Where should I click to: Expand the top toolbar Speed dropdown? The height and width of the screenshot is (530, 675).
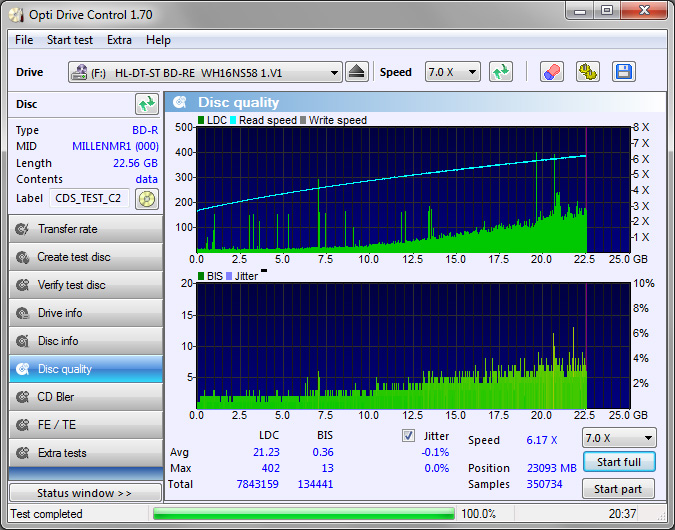coord(453,72)
